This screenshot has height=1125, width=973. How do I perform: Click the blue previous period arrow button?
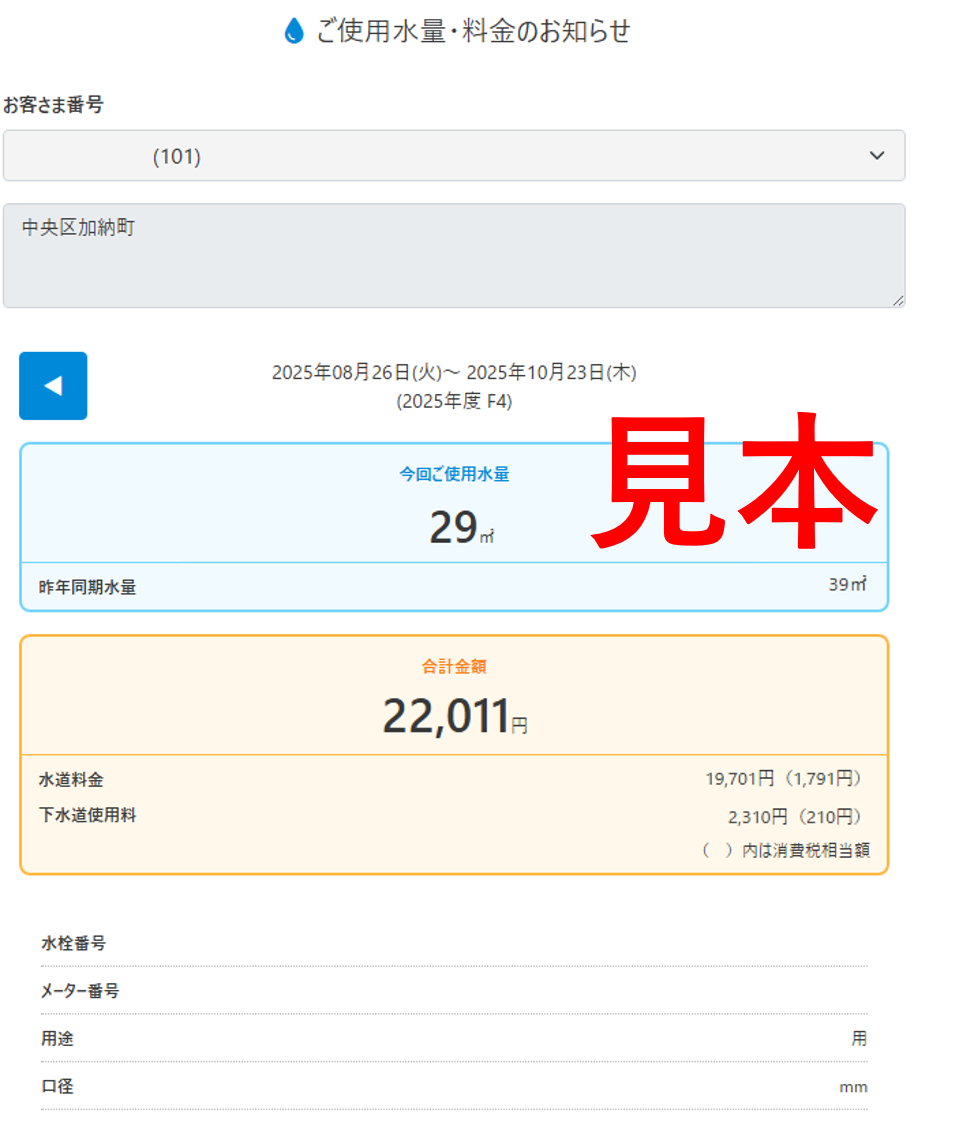coord(53,385)
